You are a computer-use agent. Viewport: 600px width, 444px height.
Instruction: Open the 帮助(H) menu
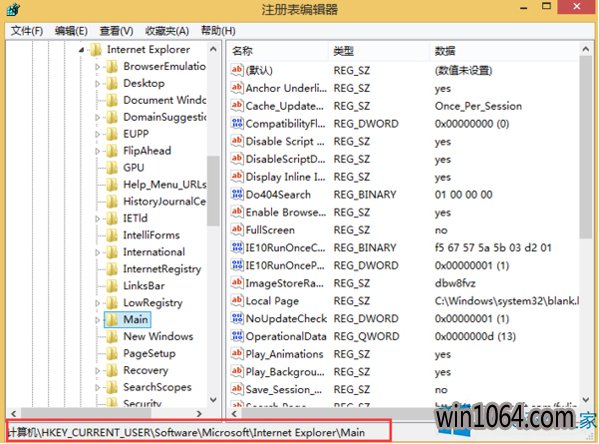point(218,31)
